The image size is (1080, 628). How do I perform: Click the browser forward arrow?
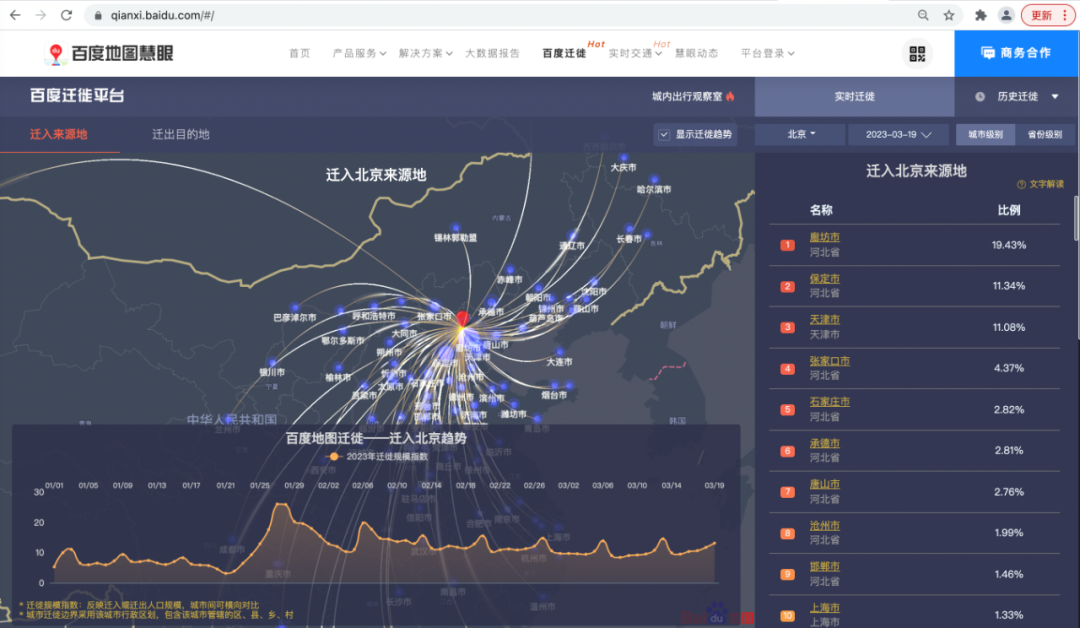[x=41, y=15]
